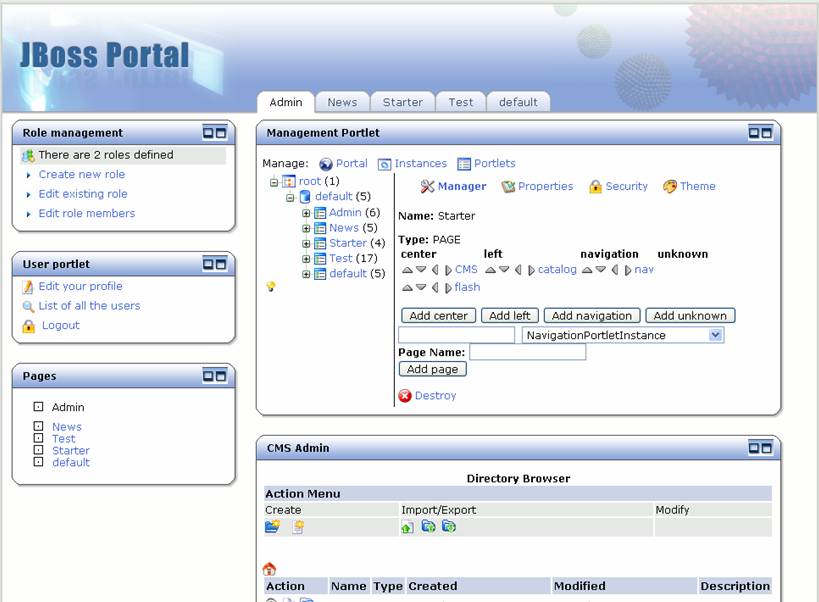Move CMS portlet down with the down arrow
Screen dimensions: 819x602
coord(420,270)
